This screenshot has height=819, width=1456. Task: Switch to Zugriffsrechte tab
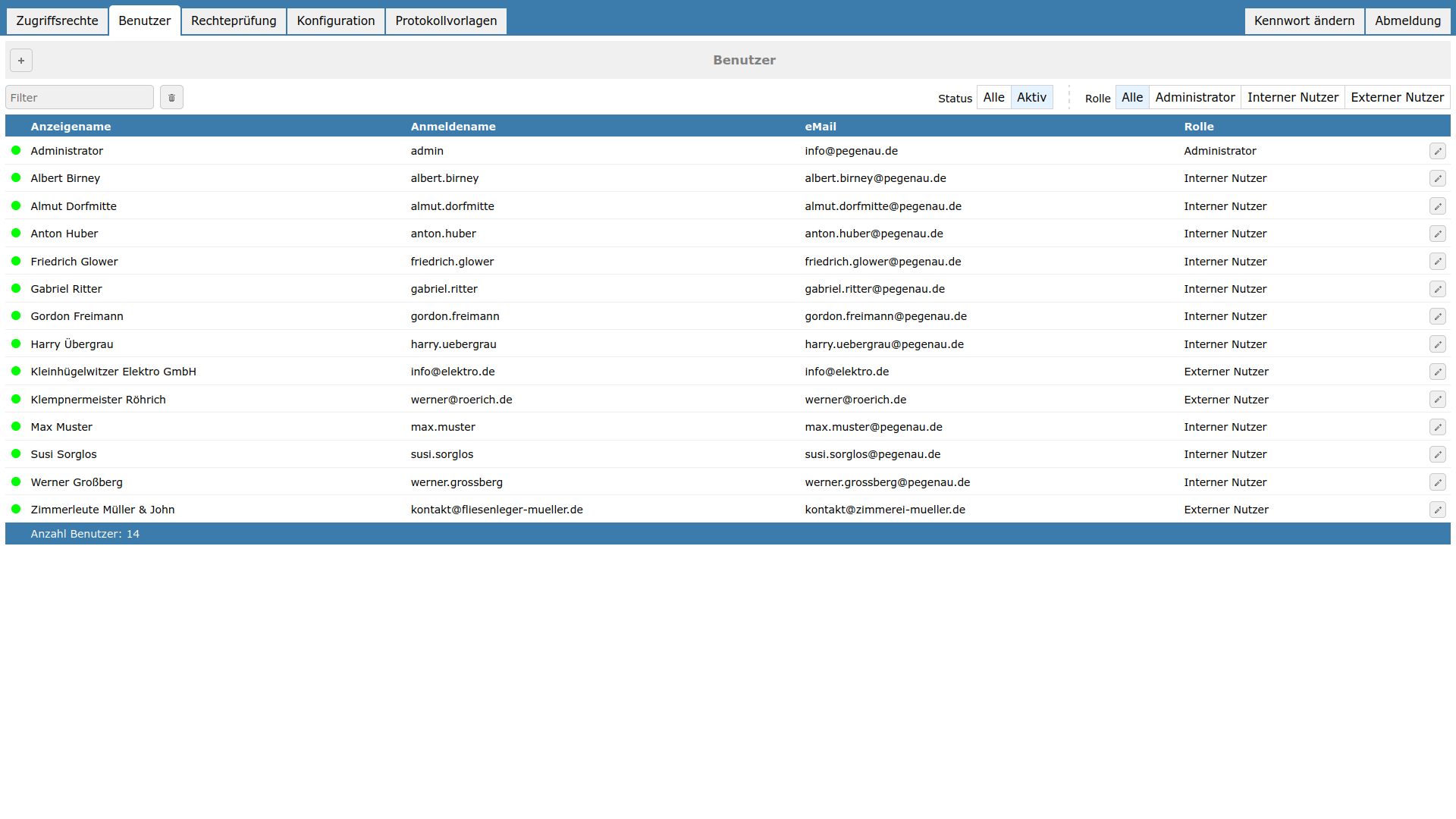(57, 21)
